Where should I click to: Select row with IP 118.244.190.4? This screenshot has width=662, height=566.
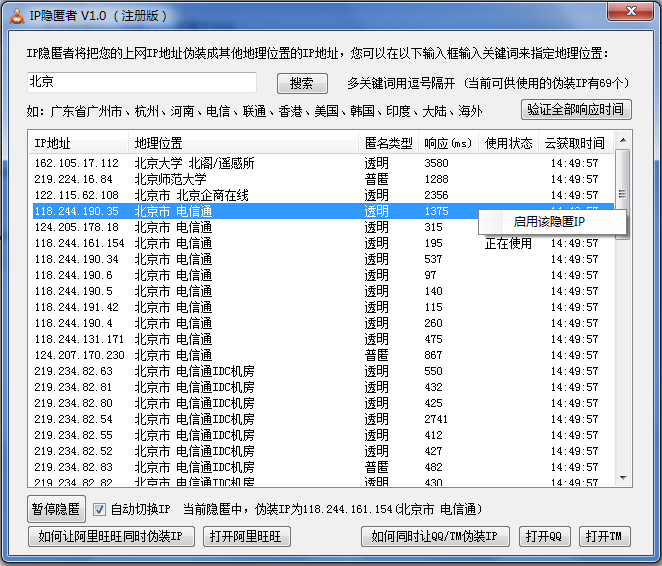click(x=323, y=323)
